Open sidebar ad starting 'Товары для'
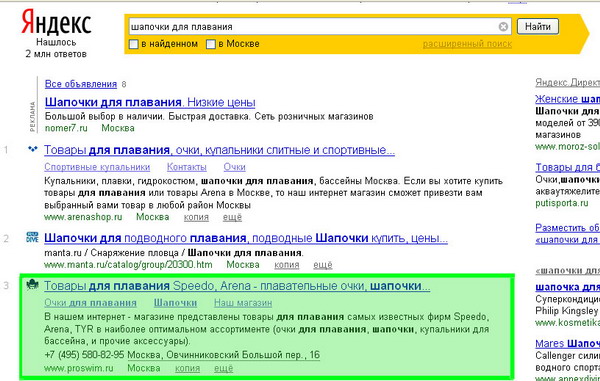Image resolution: width=600 pixels, height=381 pixels. pos(567,168)
